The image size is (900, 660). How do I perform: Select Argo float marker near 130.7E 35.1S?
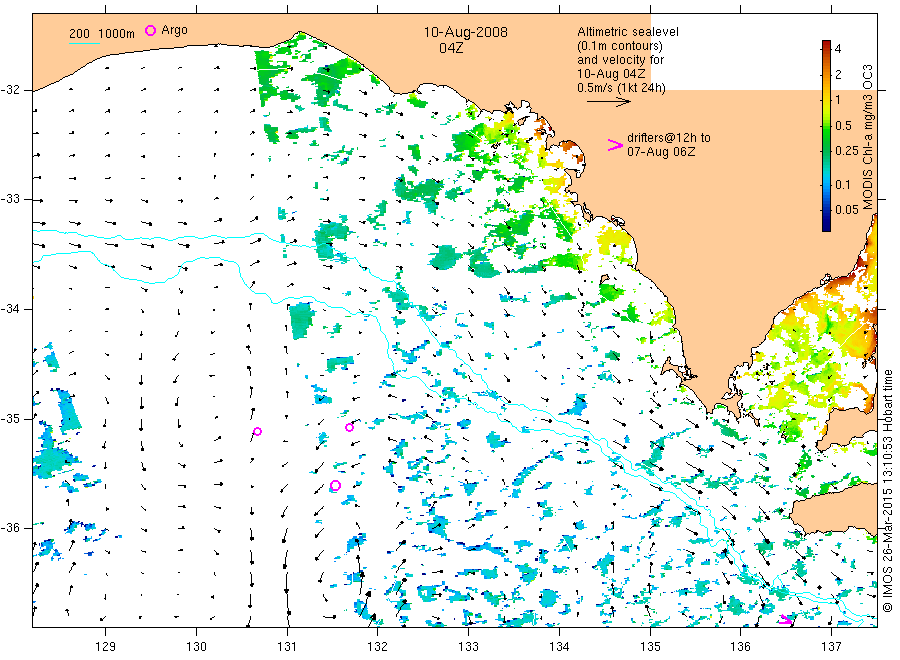[x=258, y=432]
